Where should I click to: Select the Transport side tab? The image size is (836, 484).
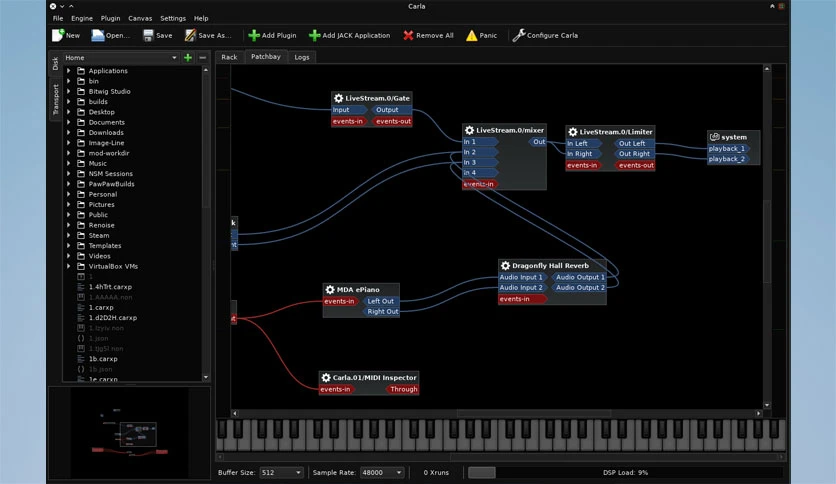[55, 99]
